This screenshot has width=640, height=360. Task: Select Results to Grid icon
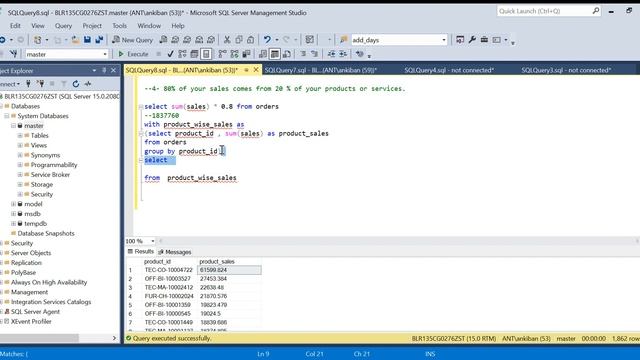point(275,54)
